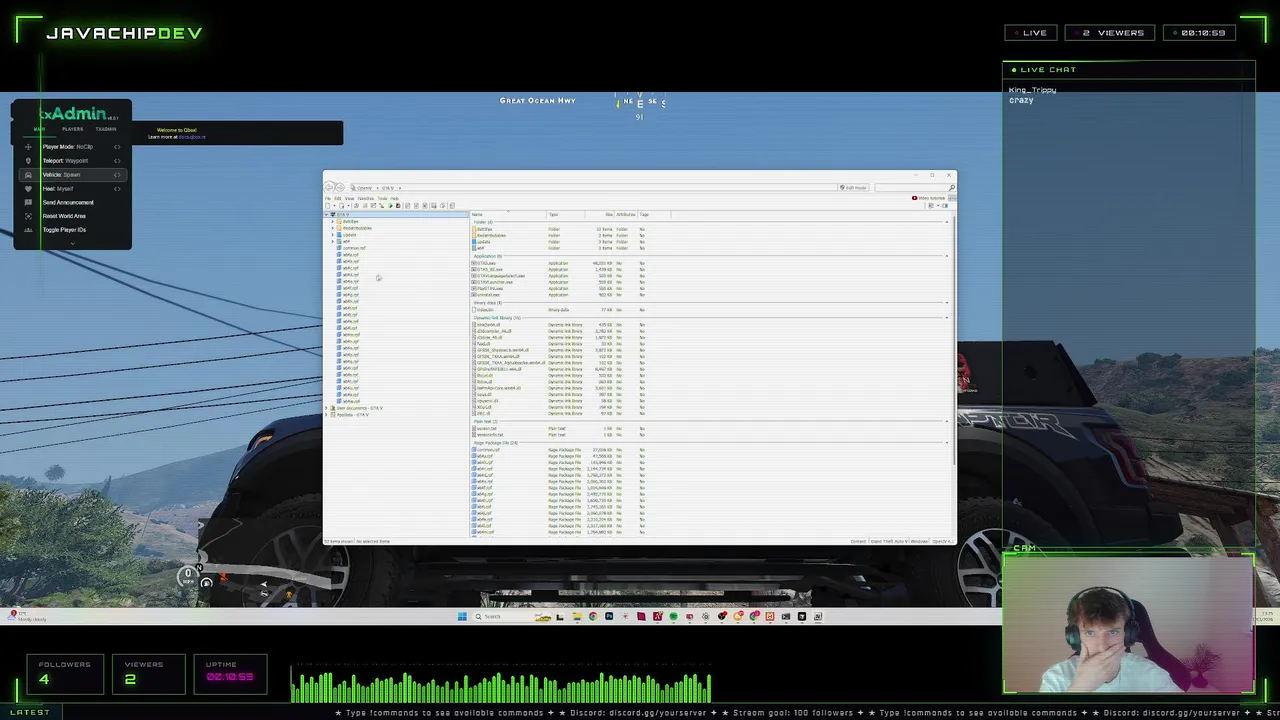Select common.rpf package icon in the file list

(474, 450)
